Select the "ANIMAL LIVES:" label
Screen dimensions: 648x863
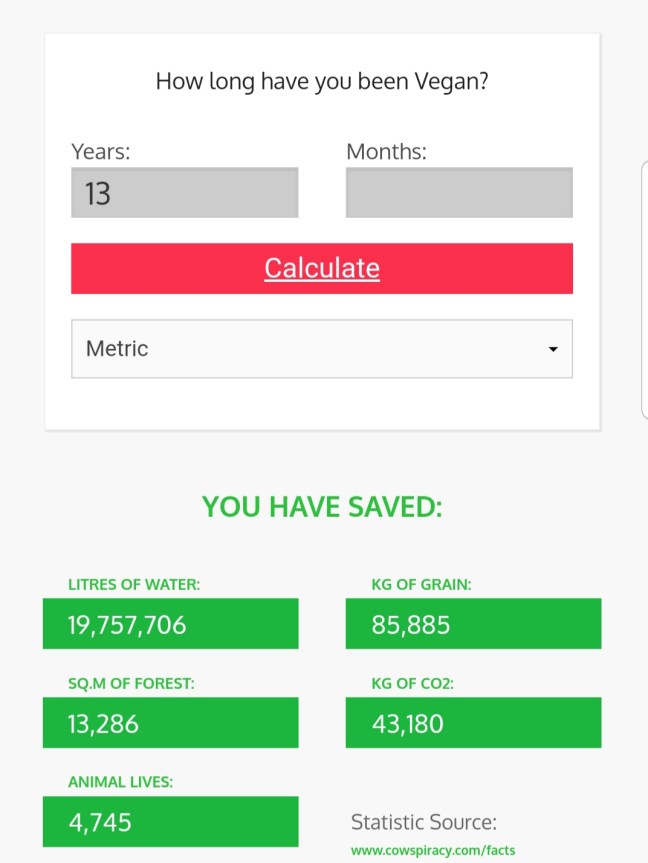(120, 782)
